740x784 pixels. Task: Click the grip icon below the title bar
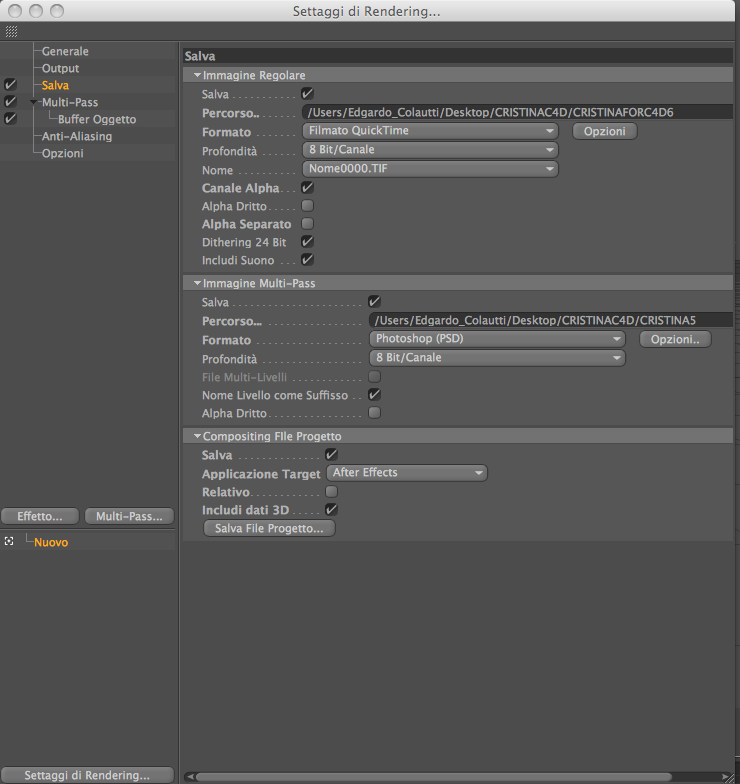(x=11, y=32)
